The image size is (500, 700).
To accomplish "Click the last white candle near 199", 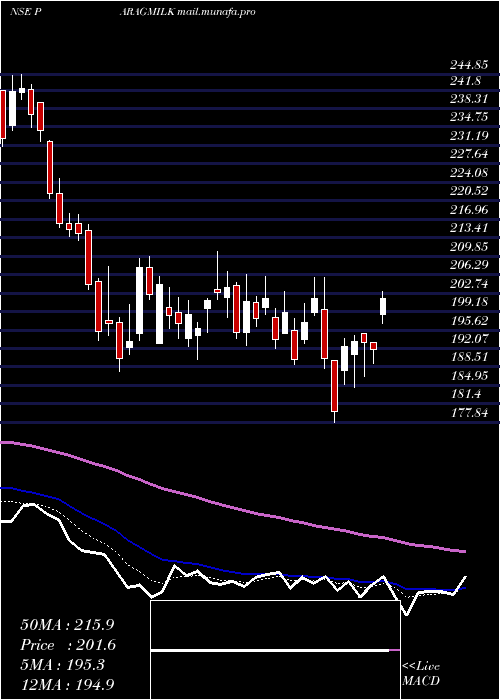I will coord(383,306).
